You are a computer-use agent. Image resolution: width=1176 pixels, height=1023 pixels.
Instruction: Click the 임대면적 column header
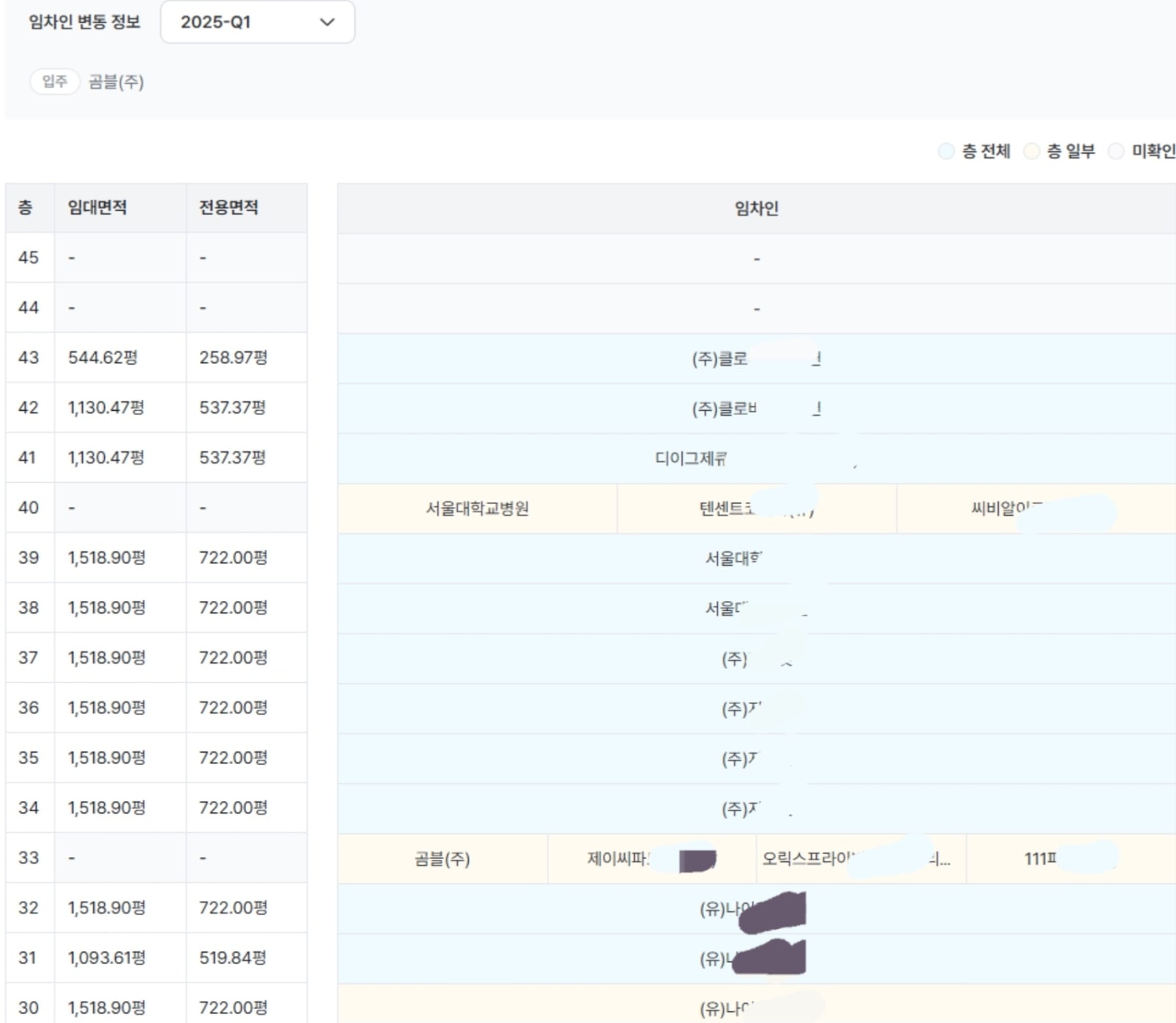121,208
